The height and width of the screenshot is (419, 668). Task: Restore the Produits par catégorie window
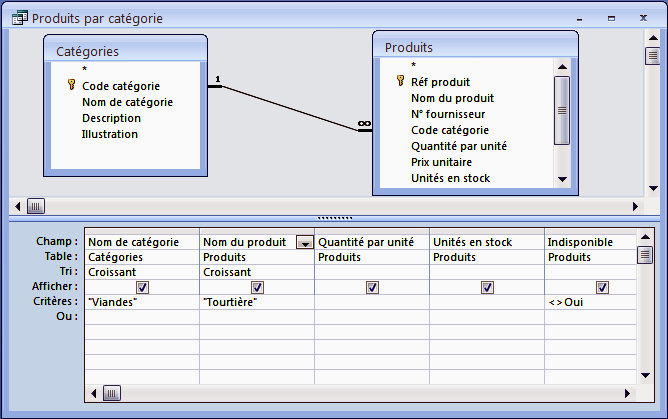(x=611, y=18)
